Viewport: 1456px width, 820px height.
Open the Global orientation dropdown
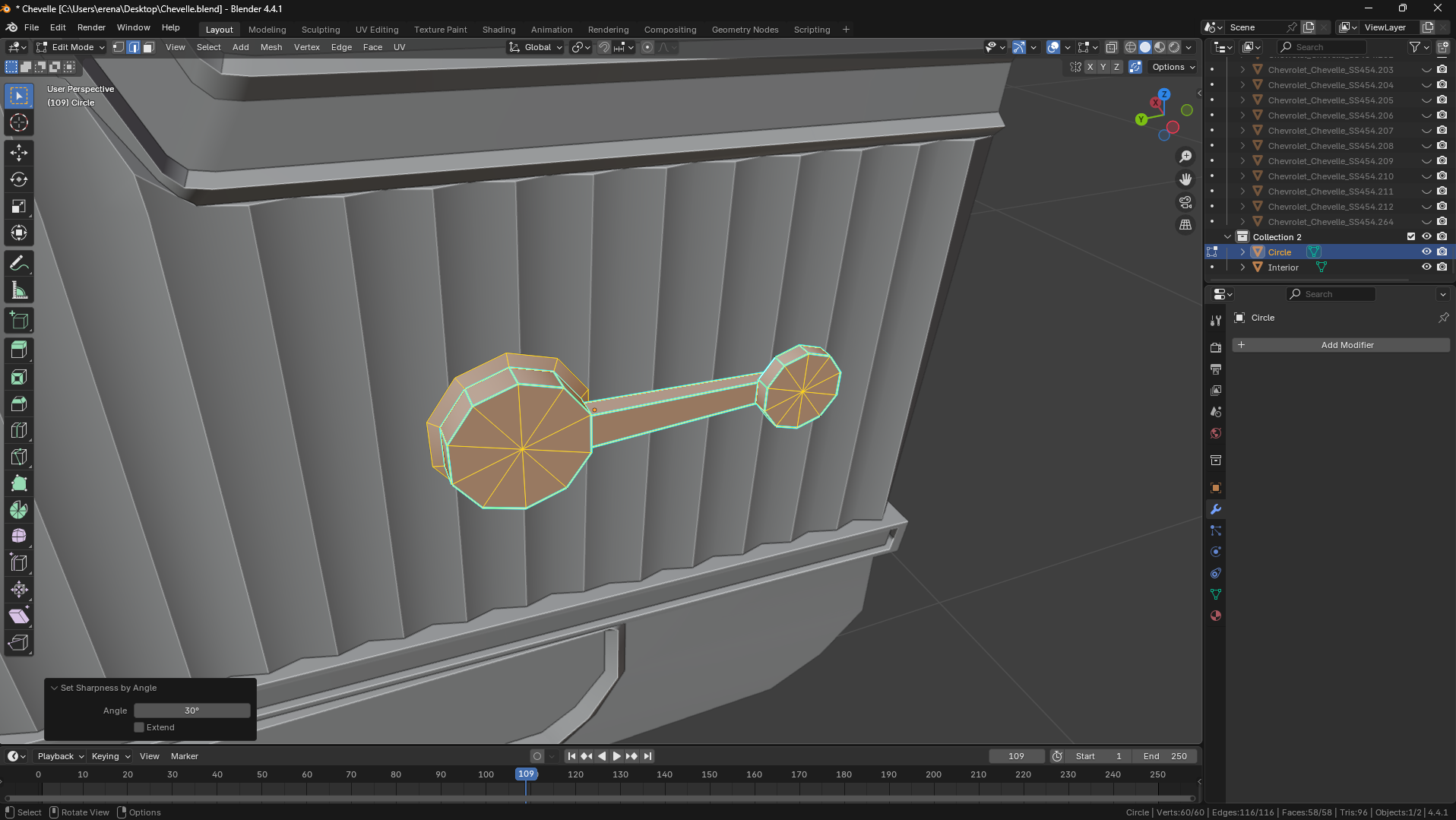click(537, 47)
